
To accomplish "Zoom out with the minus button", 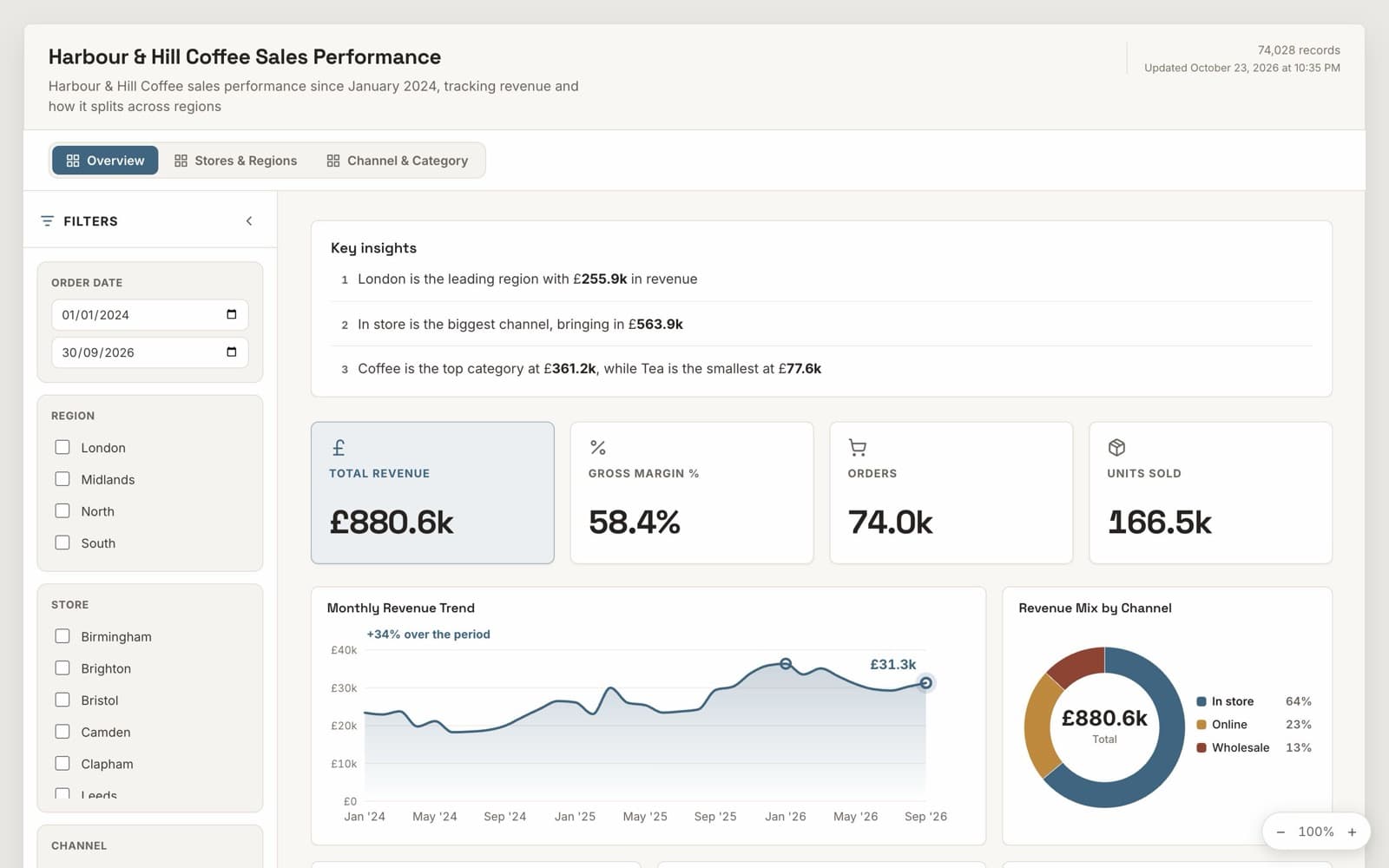I will 1280,832.
